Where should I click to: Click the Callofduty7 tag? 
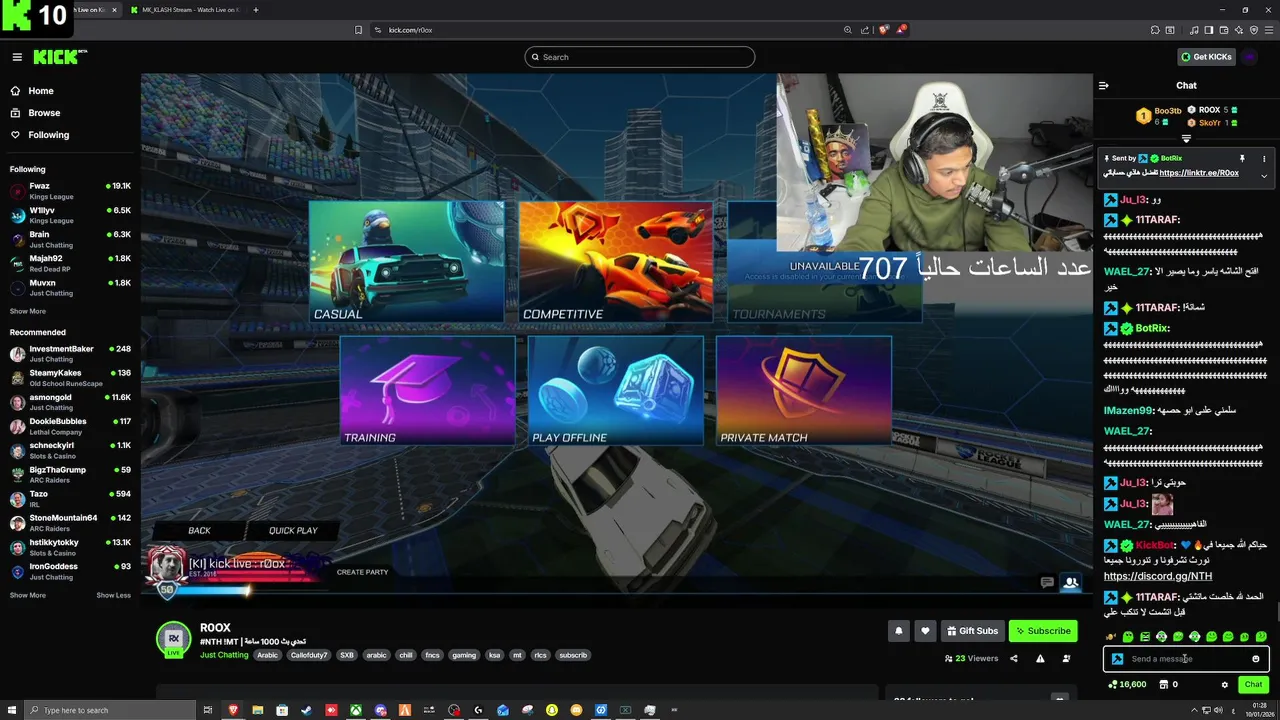(x=309, y=656)
